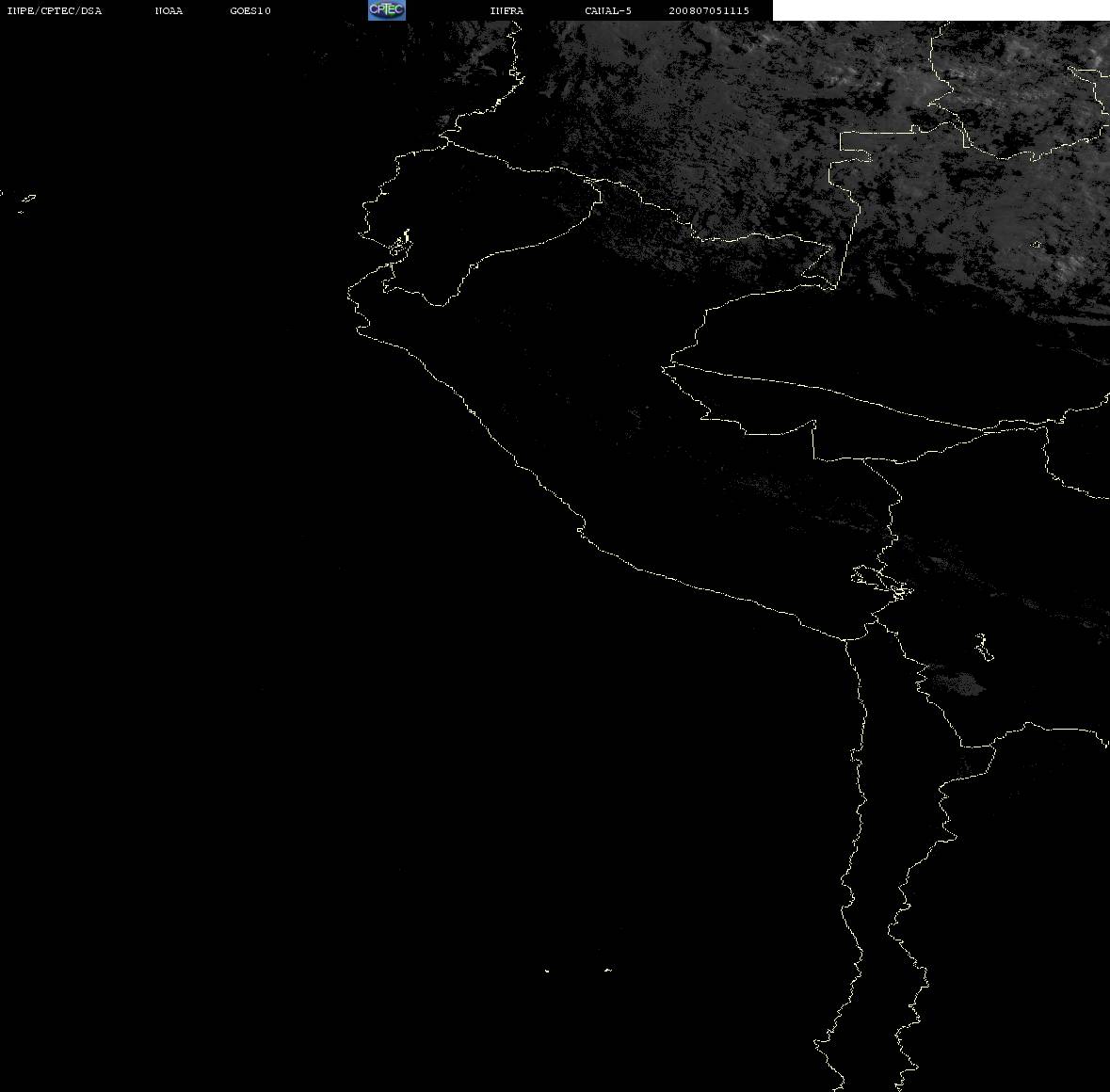Select the INPE/CPTEC/DSA header label
1110x1092 pixels.
[x=55, y=10]
